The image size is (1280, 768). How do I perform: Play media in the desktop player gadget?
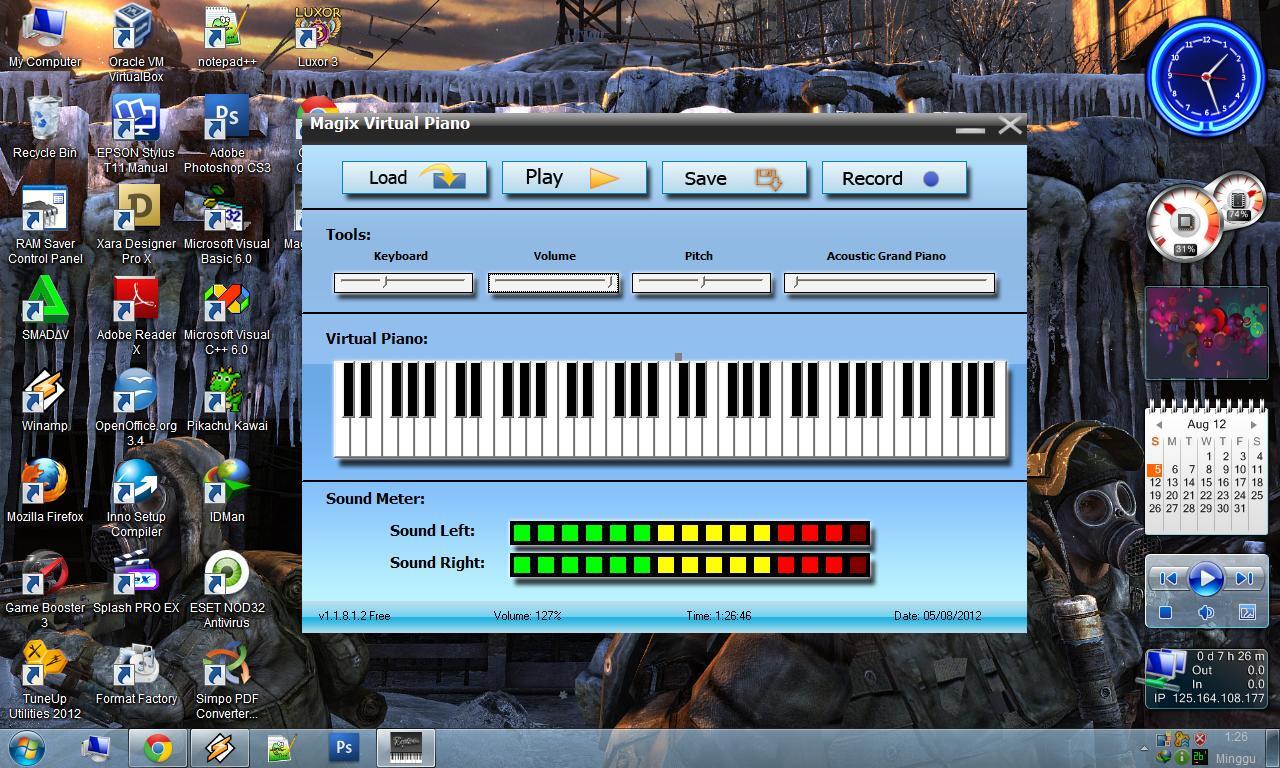pos(1206,578)
